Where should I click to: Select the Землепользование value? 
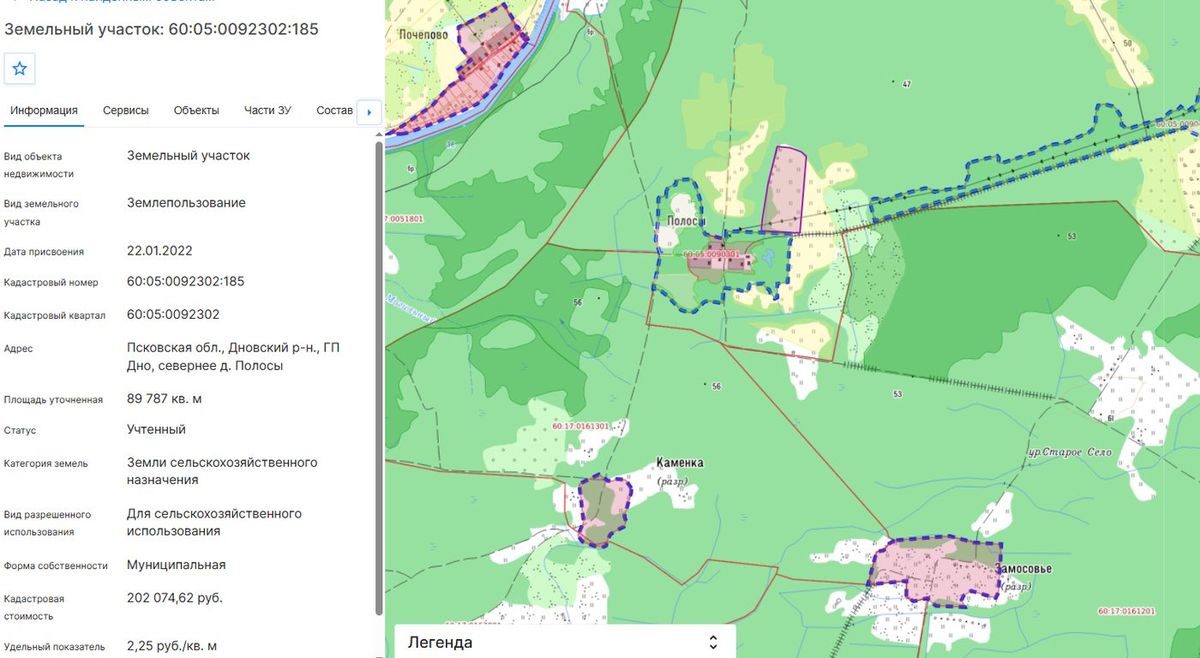(x=186, y=203)
